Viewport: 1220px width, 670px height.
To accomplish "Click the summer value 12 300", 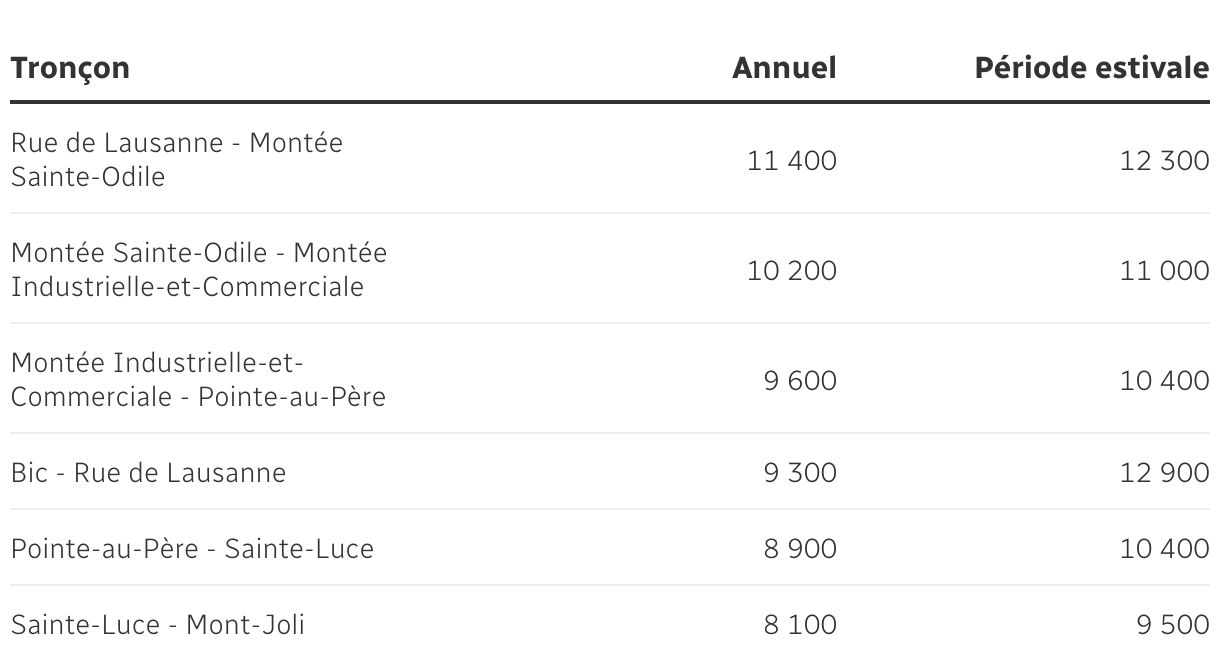I will click(x=1163, y=160).
